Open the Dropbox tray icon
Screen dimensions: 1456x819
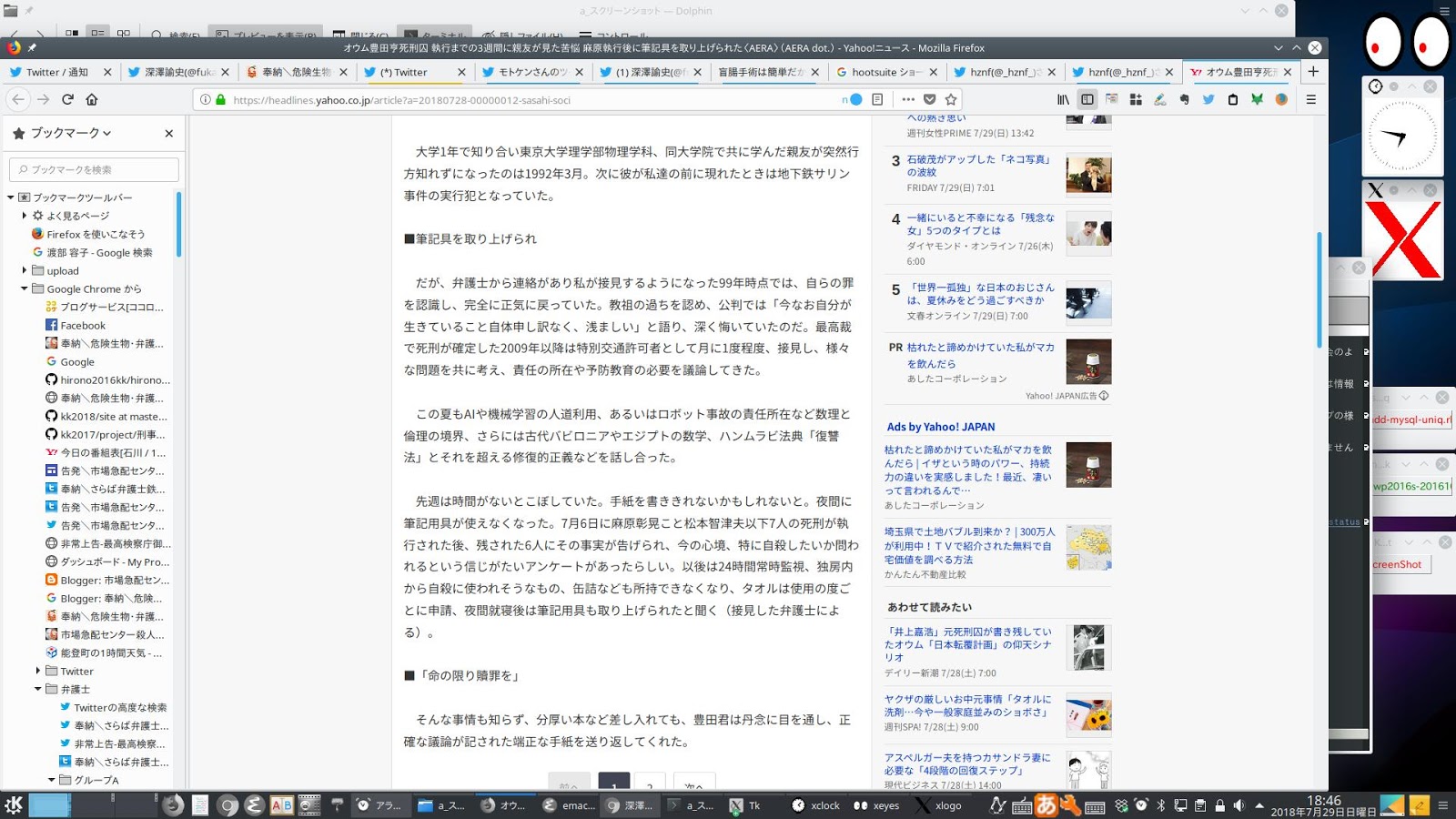point(1122,805)
